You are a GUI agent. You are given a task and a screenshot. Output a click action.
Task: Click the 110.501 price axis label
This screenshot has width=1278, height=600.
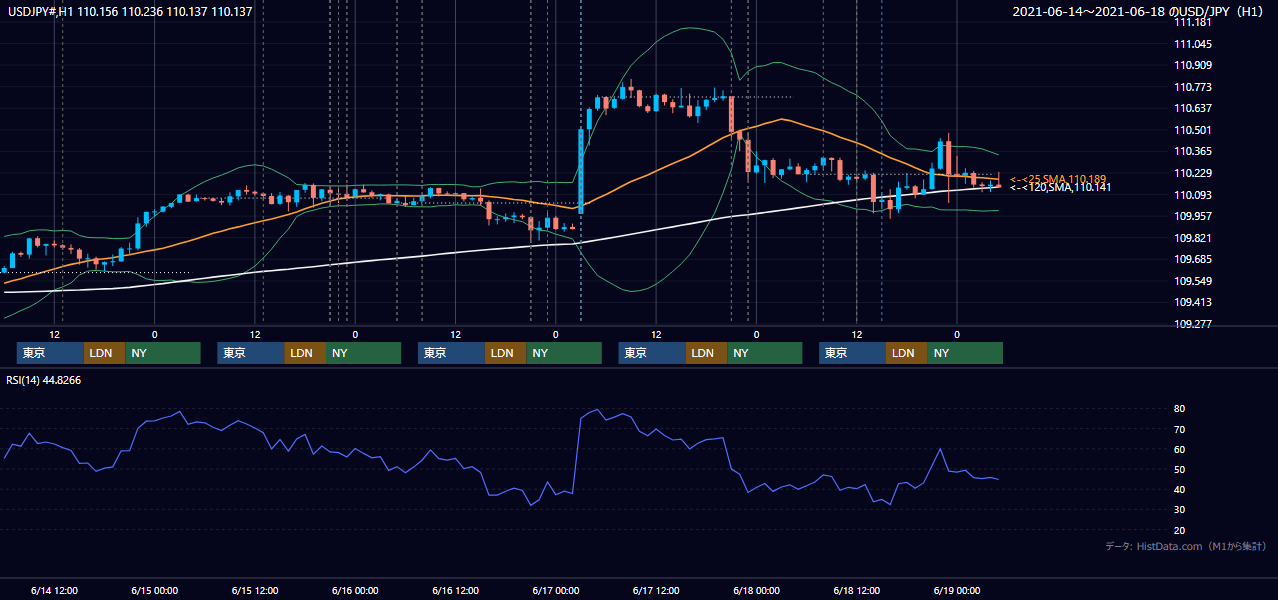tap(1194, 131)
